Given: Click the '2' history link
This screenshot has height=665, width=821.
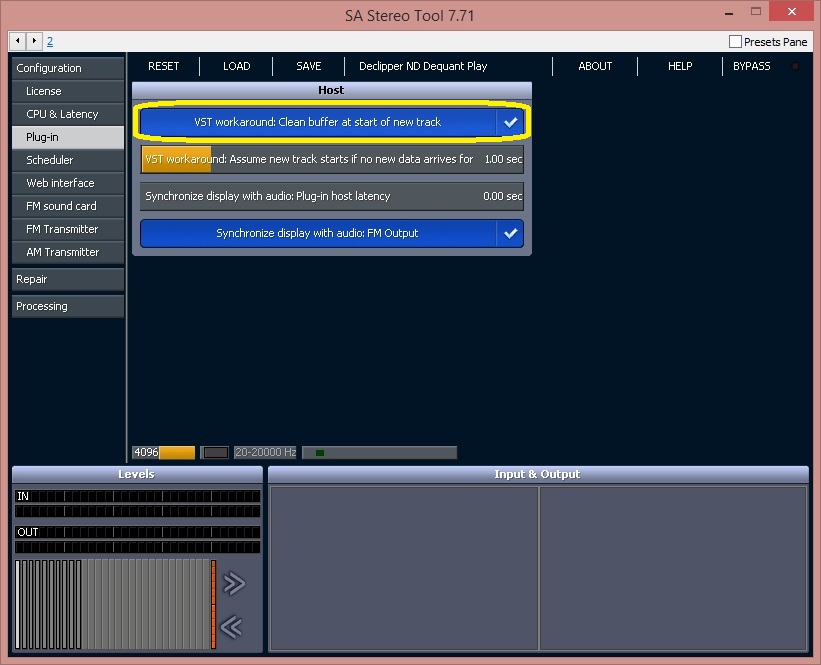Looking at the screenshot, I should coord(50,41).
